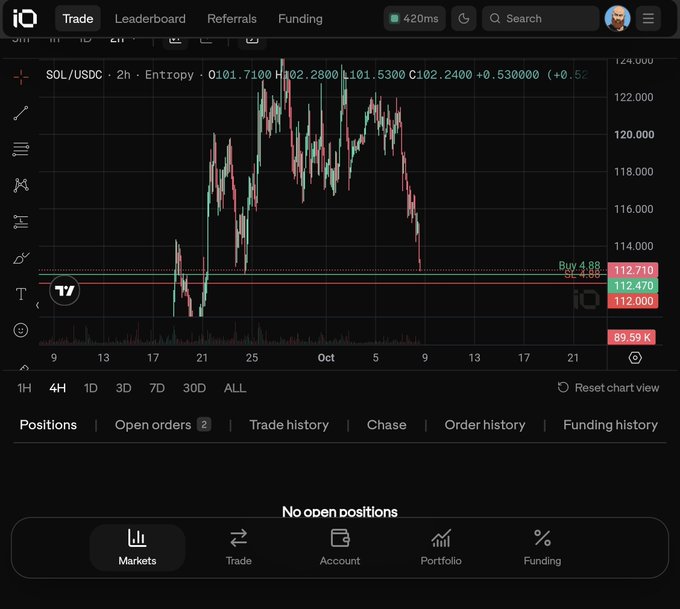Click the Oct date label on the time axis
Image resolution: width=680 pixels, height=609 pixels.
coord(326,358)
